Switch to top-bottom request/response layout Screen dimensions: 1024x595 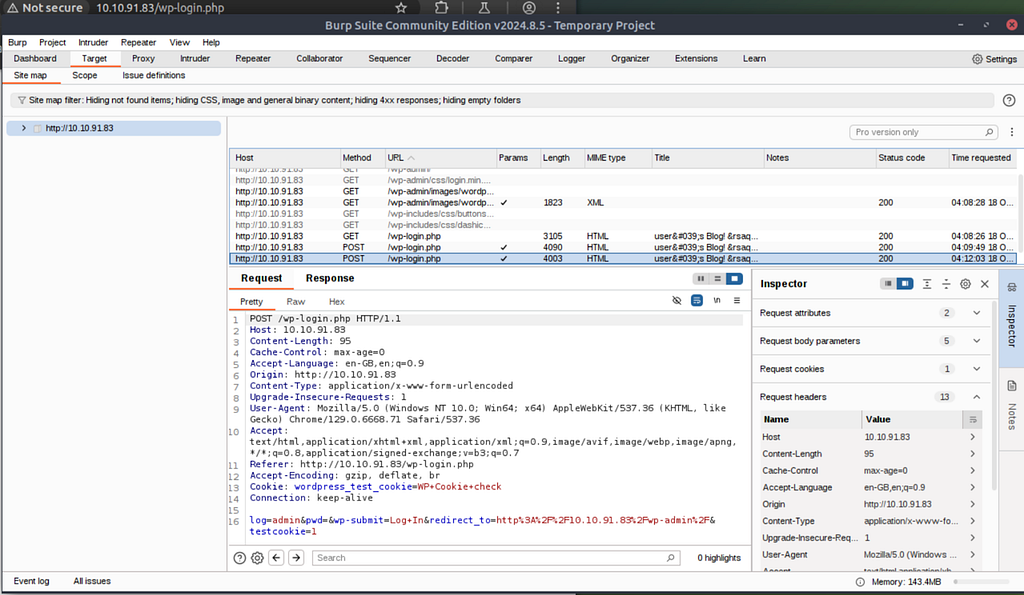point(717,279)
